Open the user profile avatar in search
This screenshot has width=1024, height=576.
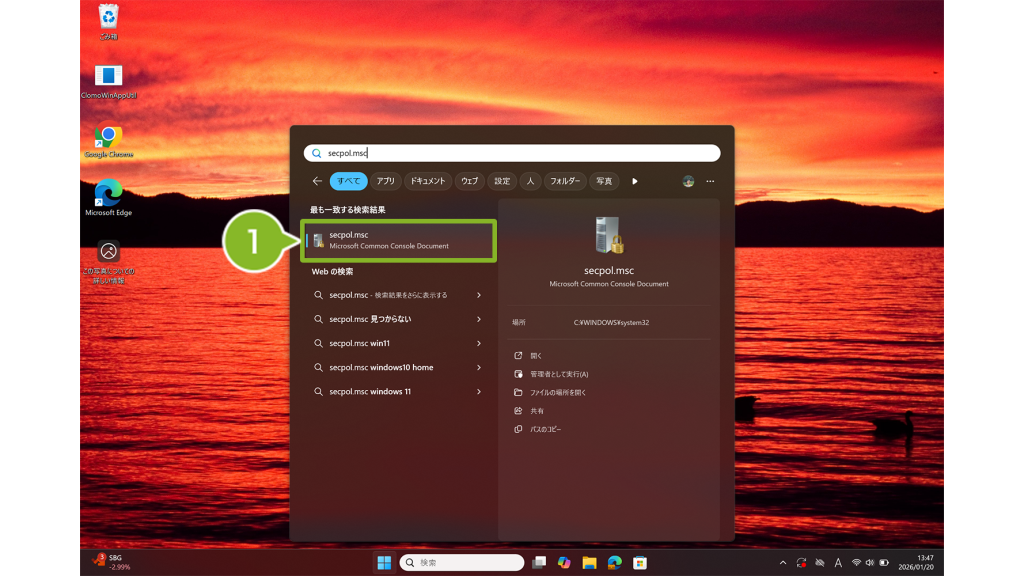click(x=688, y=181)
